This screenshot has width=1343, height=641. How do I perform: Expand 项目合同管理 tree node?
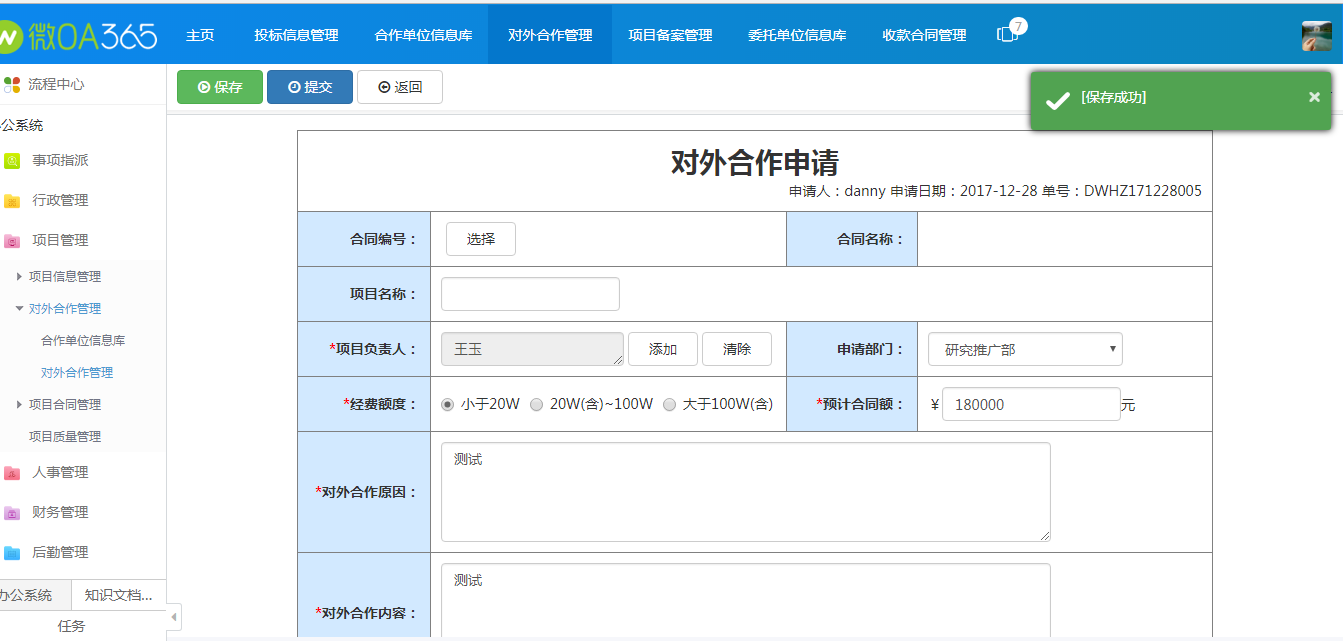click(20, 405)
